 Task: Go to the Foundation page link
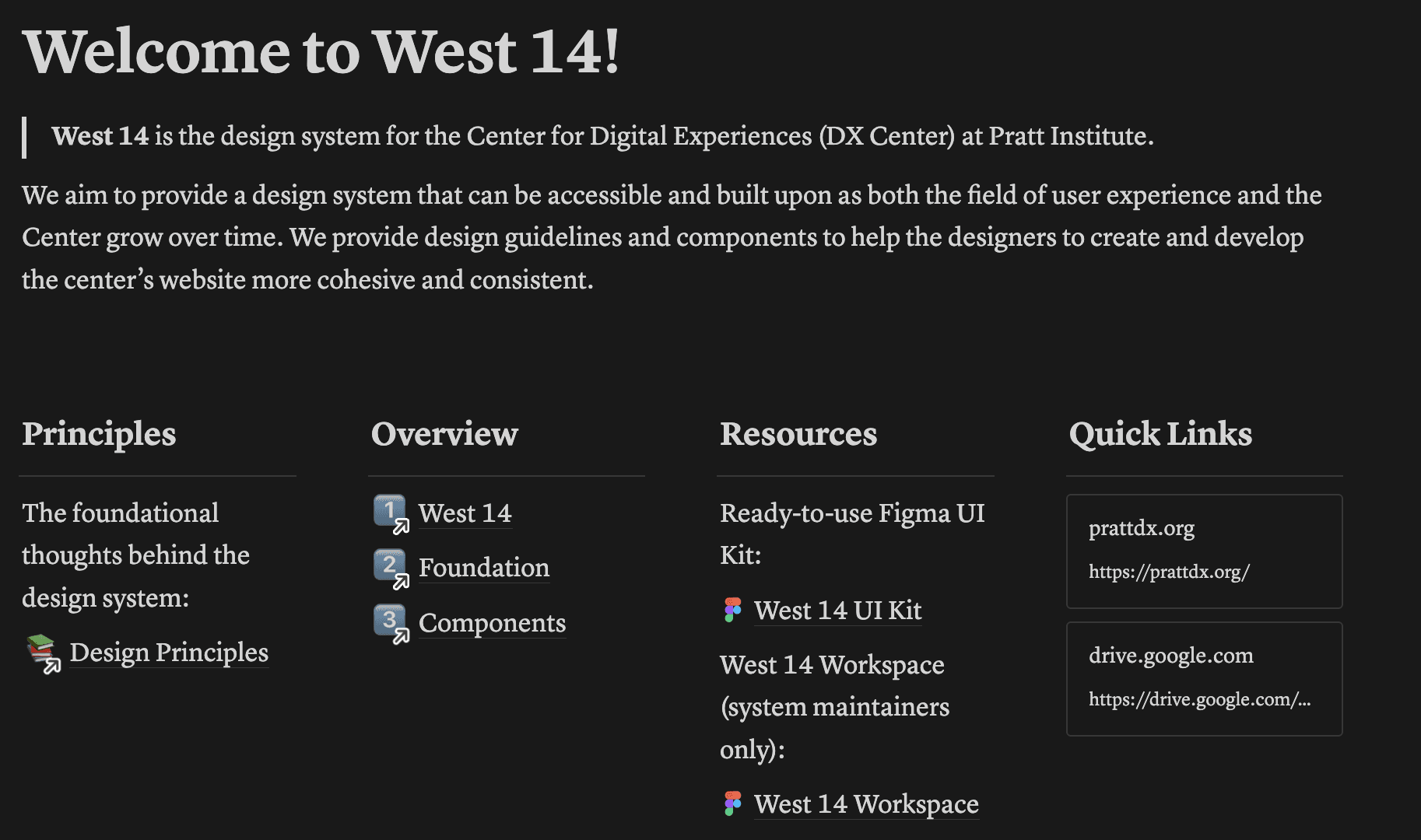484,568
